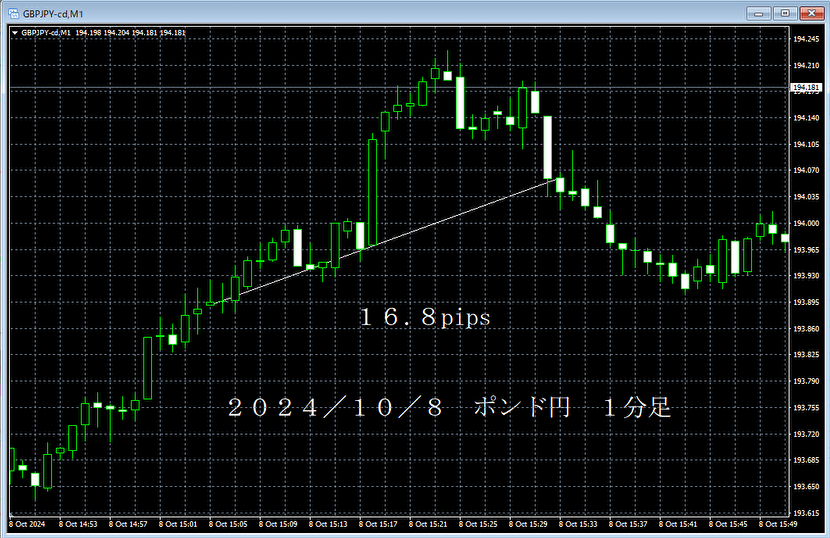Click the '8 Oct 15:09' time axis label

click(278, 524)
